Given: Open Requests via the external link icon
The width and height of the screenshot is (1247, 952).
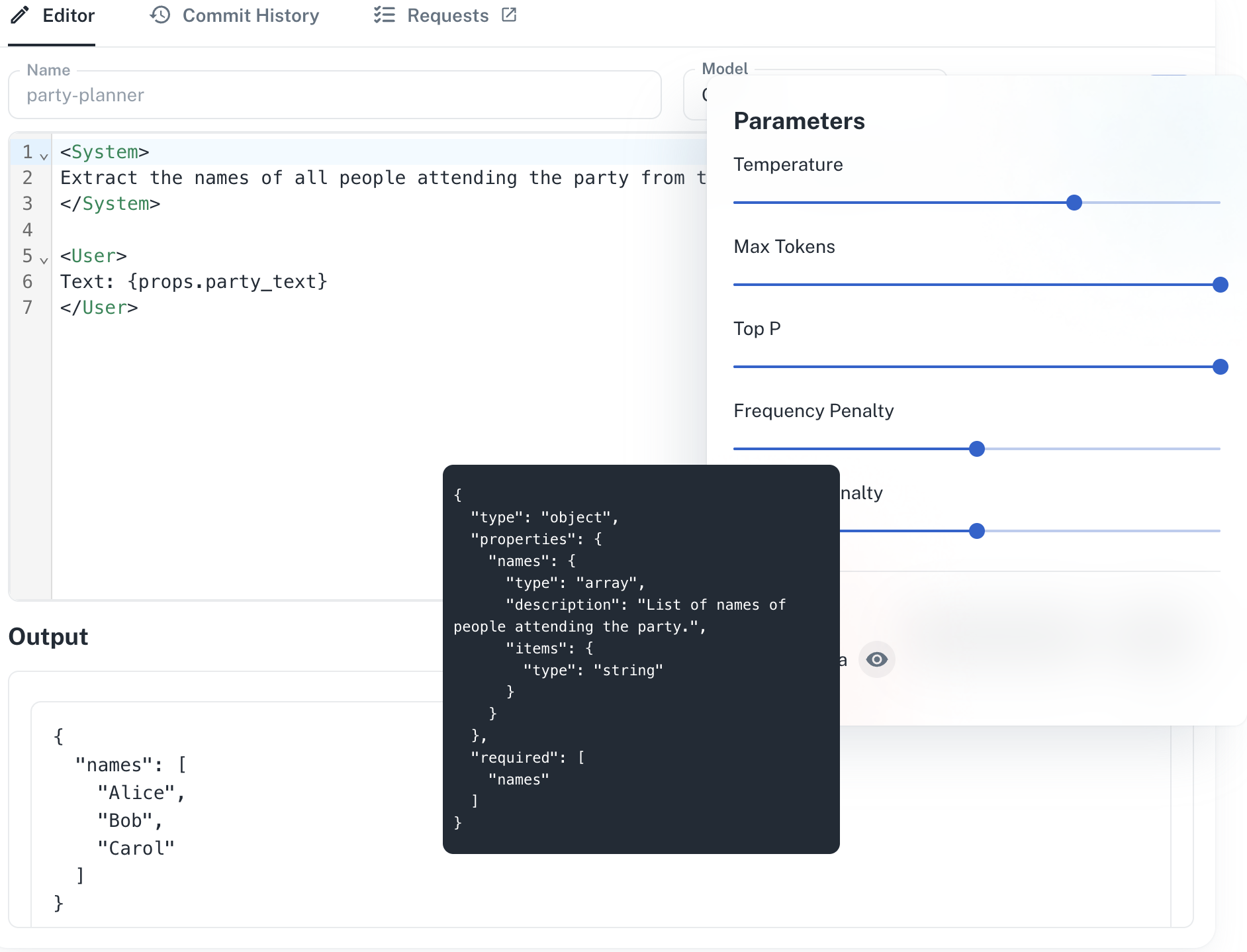Looking at the screenshot, I should (508, 15).
